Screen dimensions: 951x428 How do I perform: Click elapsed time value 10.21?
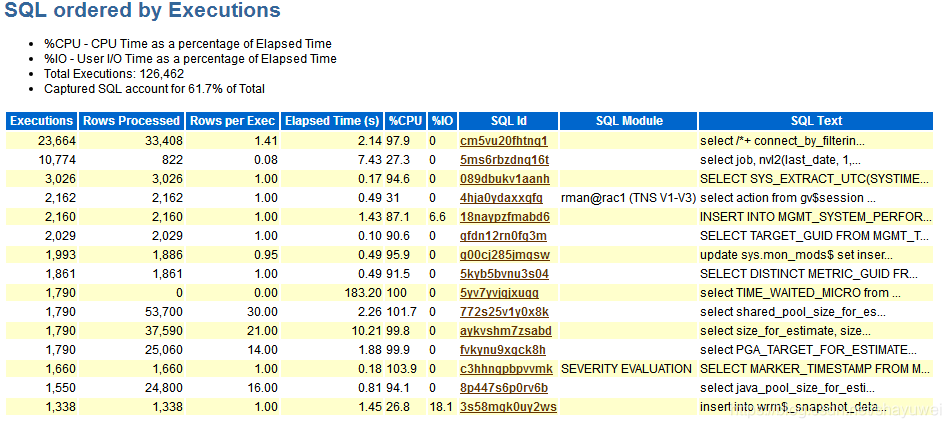pyautogui.click(x=366, y=330)
